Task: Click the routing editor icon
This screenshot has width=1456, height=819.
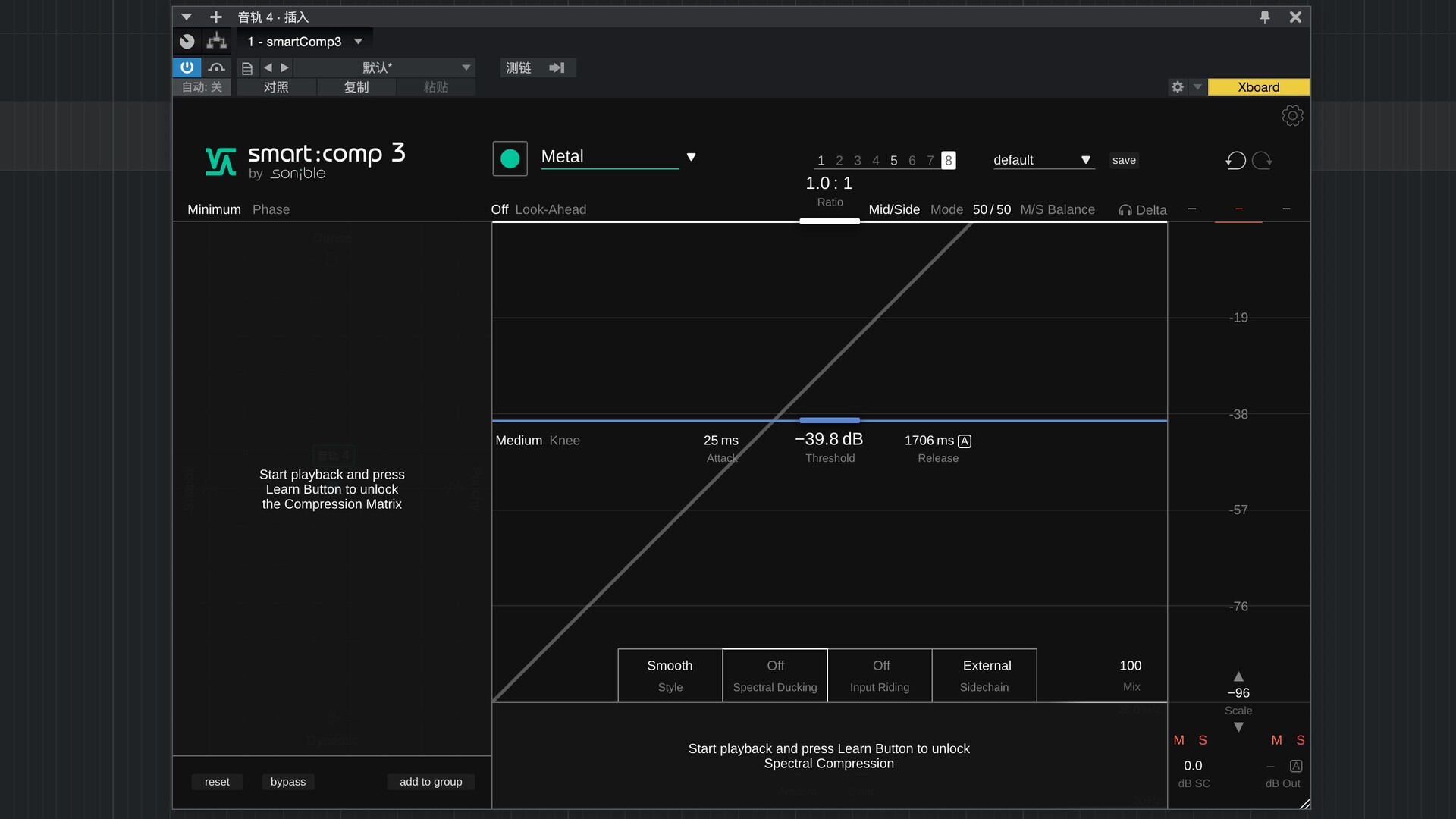Action: [x=217, y=41]
